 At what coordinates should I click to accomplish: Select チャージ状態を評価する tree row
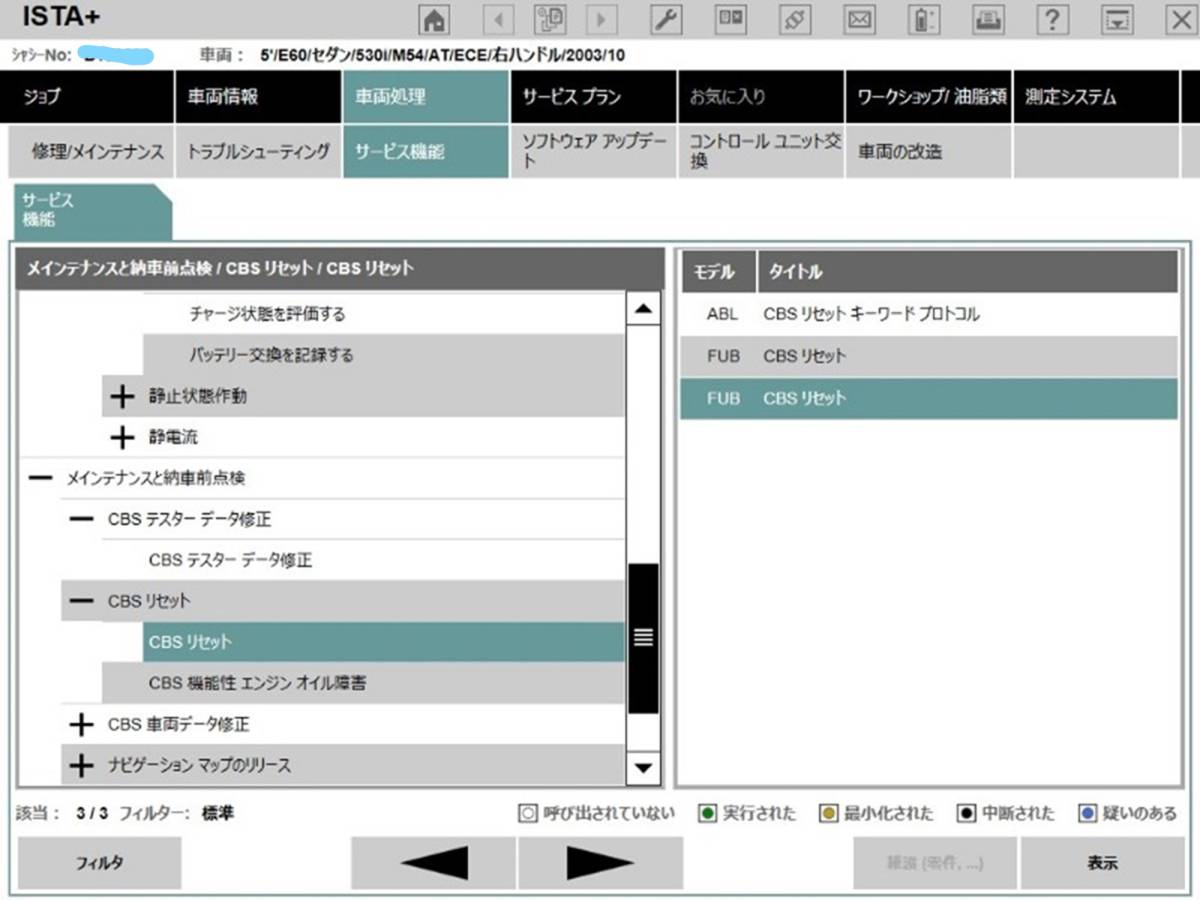click(383, 314)
